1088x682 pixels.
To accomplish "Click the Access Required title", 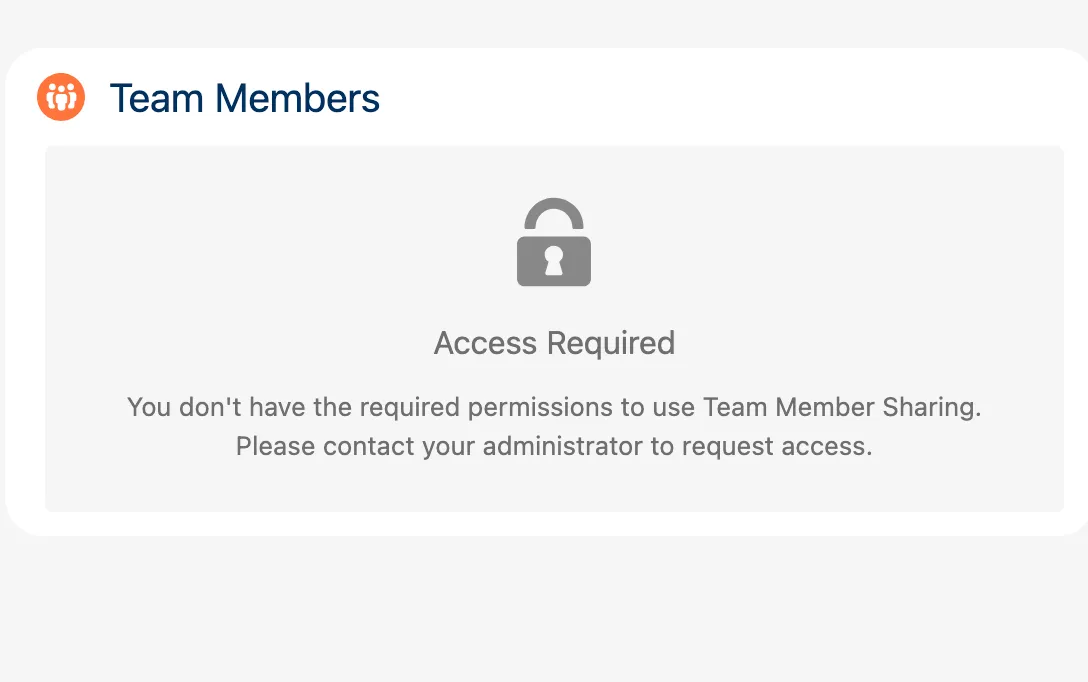I will 554,343.
